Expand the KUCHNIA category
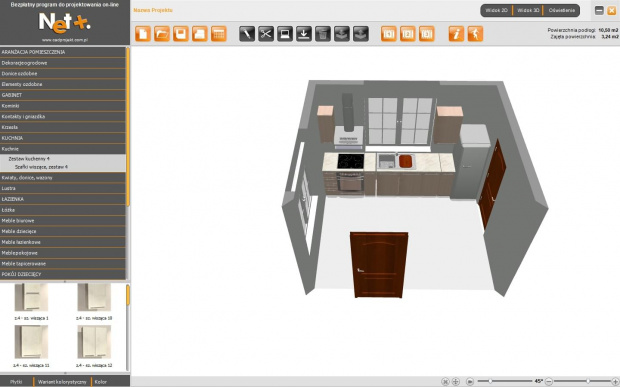 point(63,138)
